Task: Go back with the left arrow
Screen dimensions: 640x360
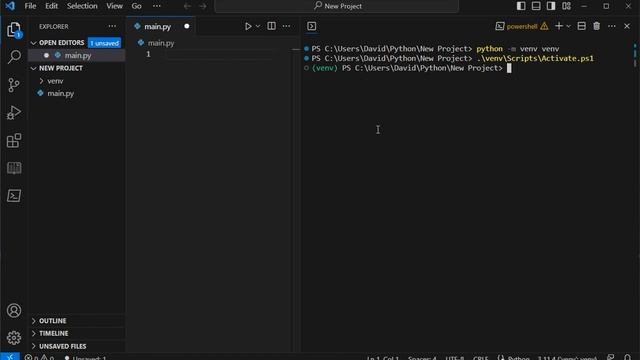Action: 187,6
